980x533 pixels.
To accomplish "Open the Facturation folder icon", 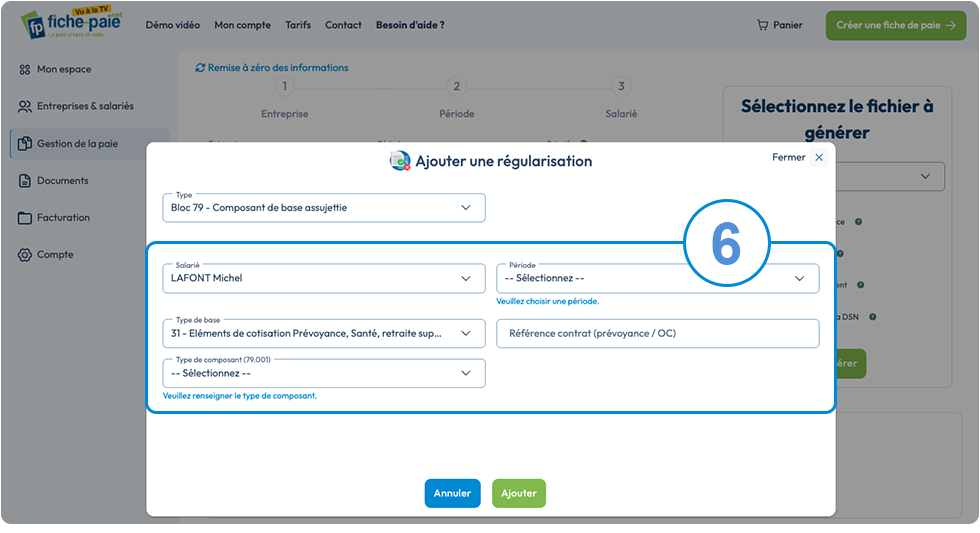I will point(24,217).
